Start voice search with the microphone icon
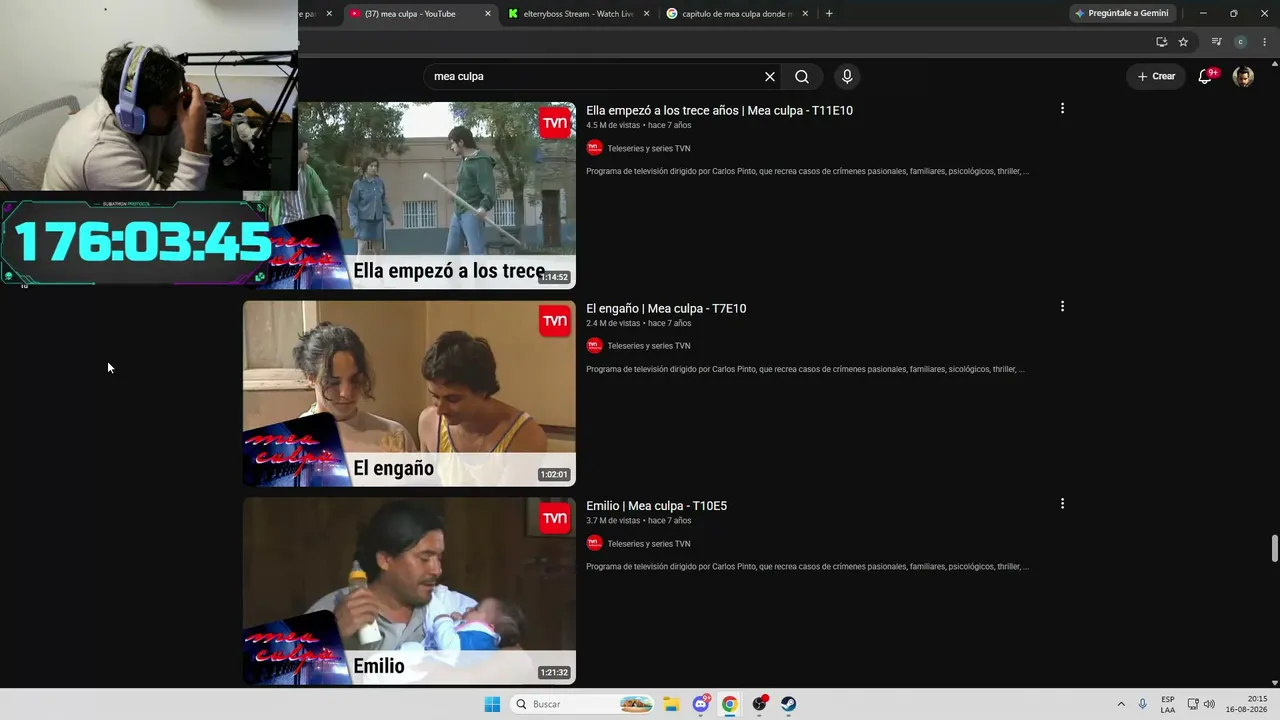The image size is (1280, 720). pyautogui.click(x=847, y=77)
